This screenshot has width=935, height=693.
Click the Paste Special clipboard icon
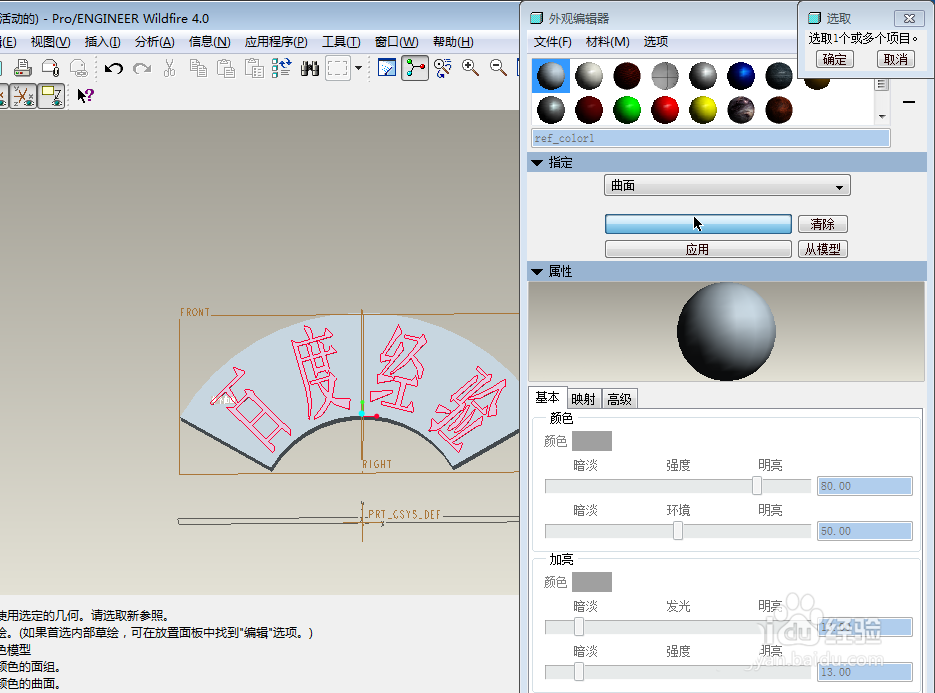[x=254, y=68]
